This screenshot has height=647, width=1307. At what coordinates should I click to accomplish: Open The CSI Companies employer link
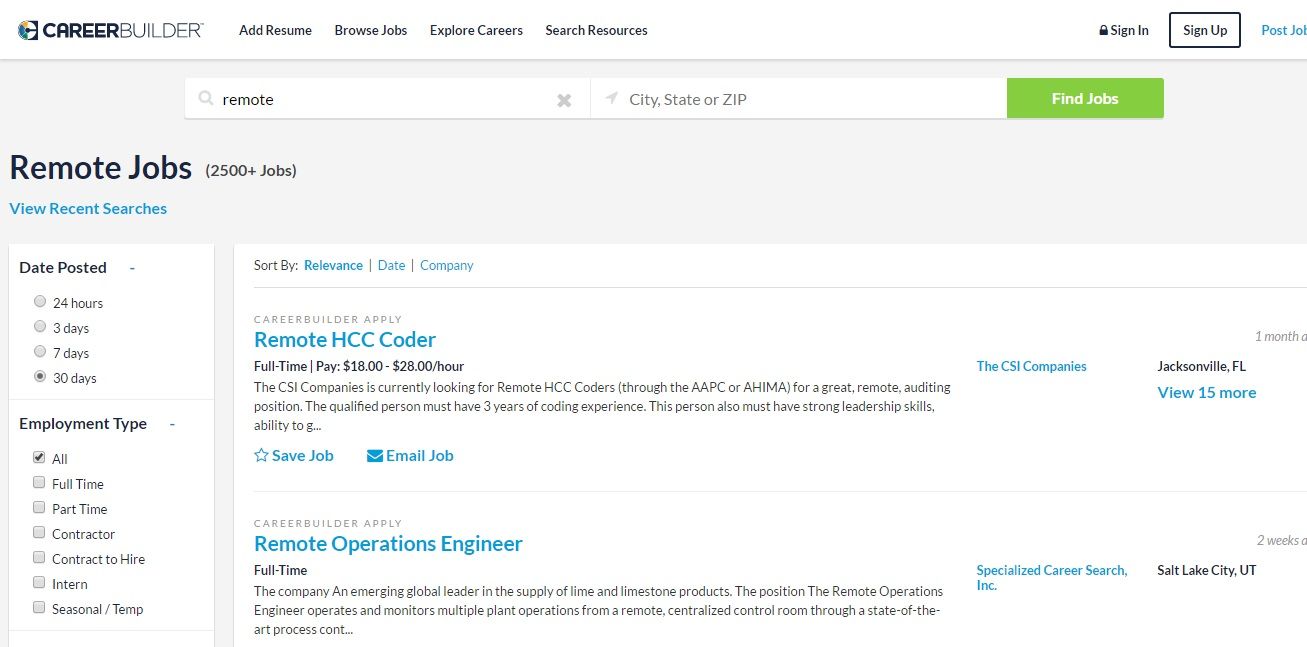pyautogui.click(x=1031, y=366)
